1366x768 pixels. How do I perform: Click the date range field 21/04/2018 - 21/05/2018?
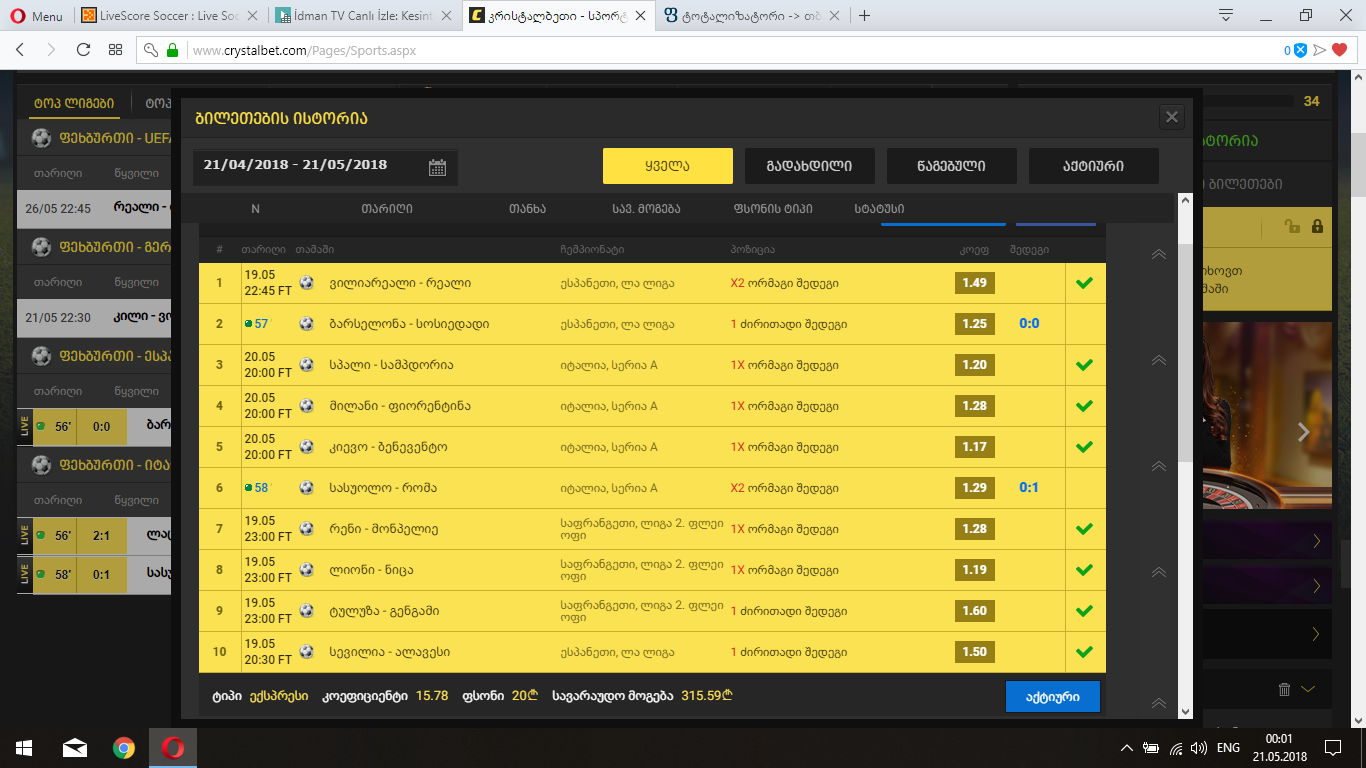(x=325, y=166)
